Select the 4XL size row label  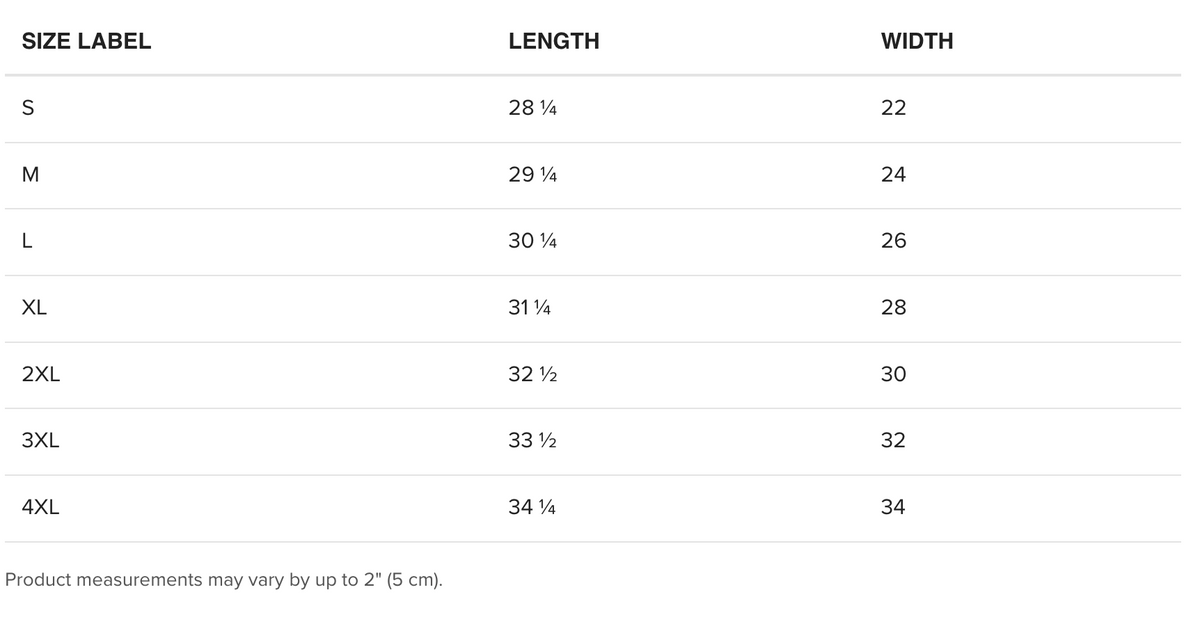(41, 507)
